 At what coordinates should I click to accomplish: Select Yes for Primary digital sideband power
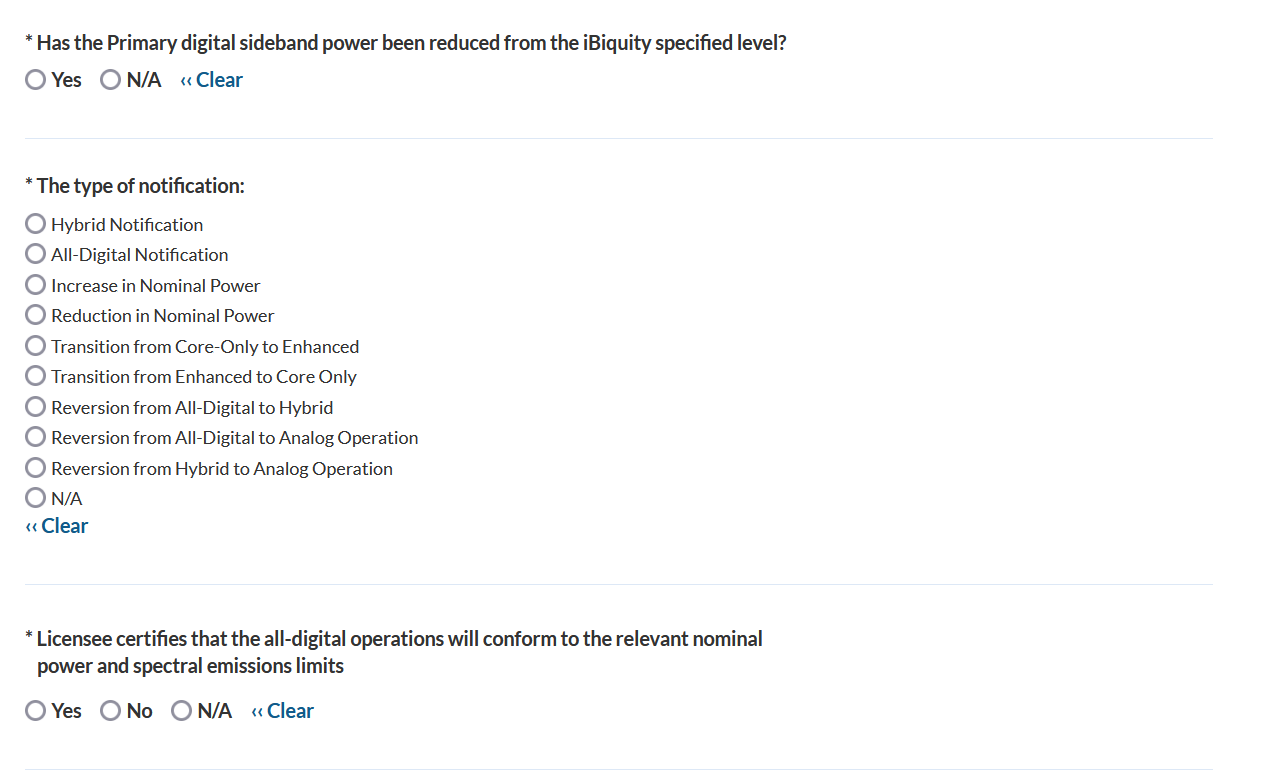click(x=36, y=80)
